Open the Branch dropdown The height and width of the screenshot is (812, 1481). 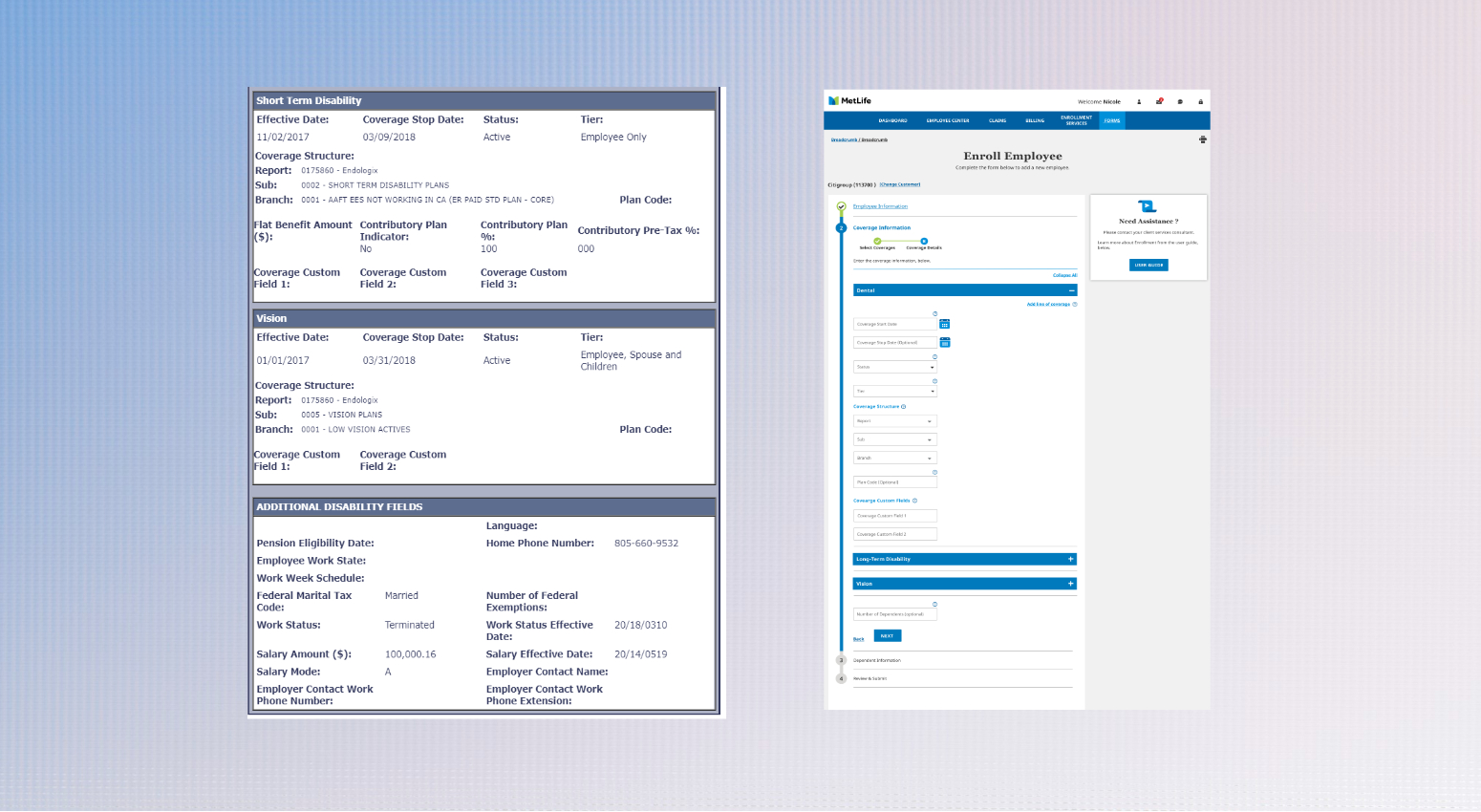pyautogui.click(x=894, y=458)
